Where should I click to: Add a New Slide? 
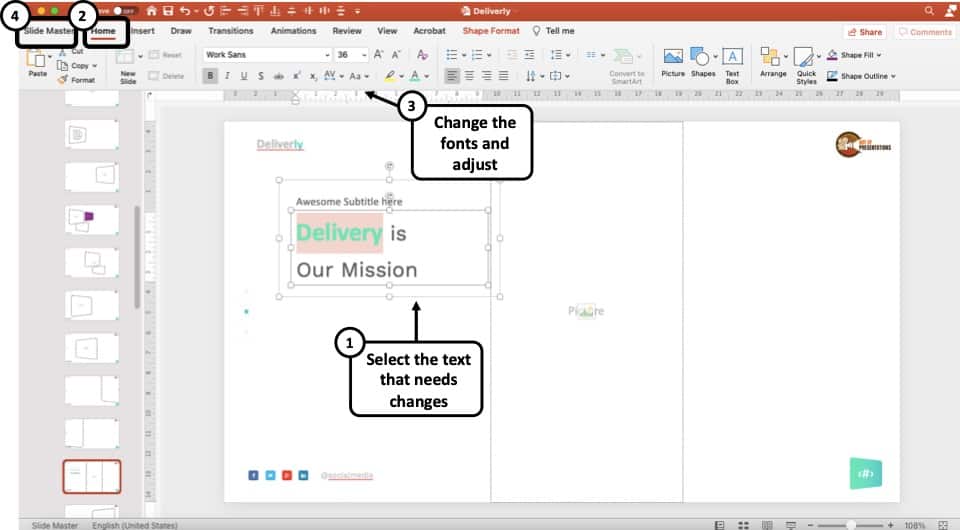[127, 67]
